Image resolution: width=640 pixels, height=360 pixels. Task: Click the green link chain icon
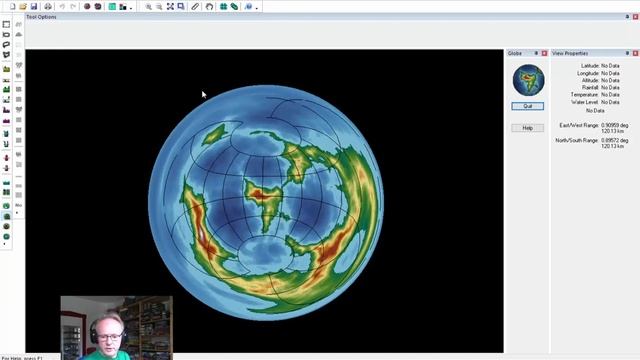[x=234, y=7]
